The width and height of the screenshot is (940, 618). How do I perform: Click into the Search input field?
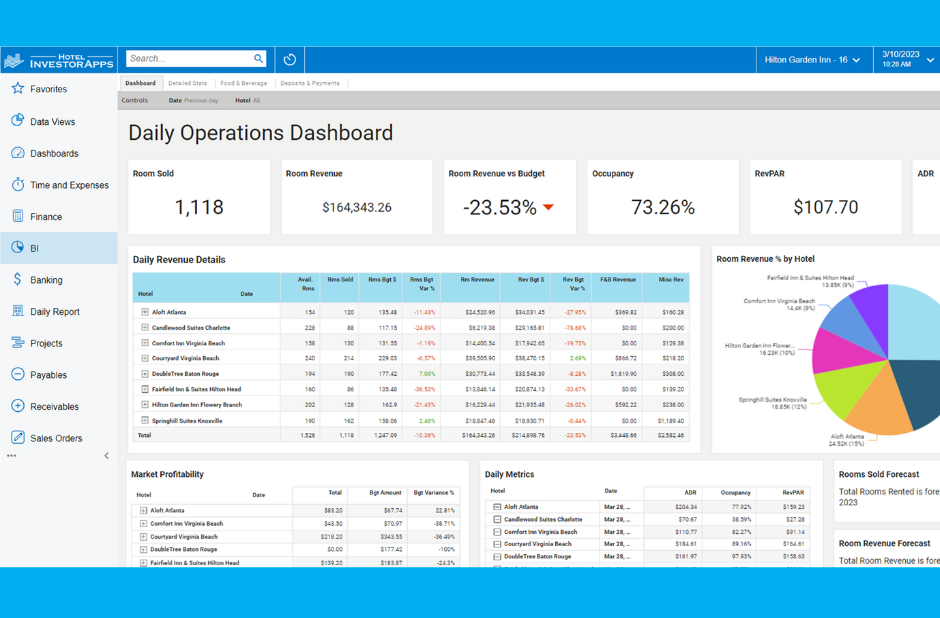pos(189,58)
